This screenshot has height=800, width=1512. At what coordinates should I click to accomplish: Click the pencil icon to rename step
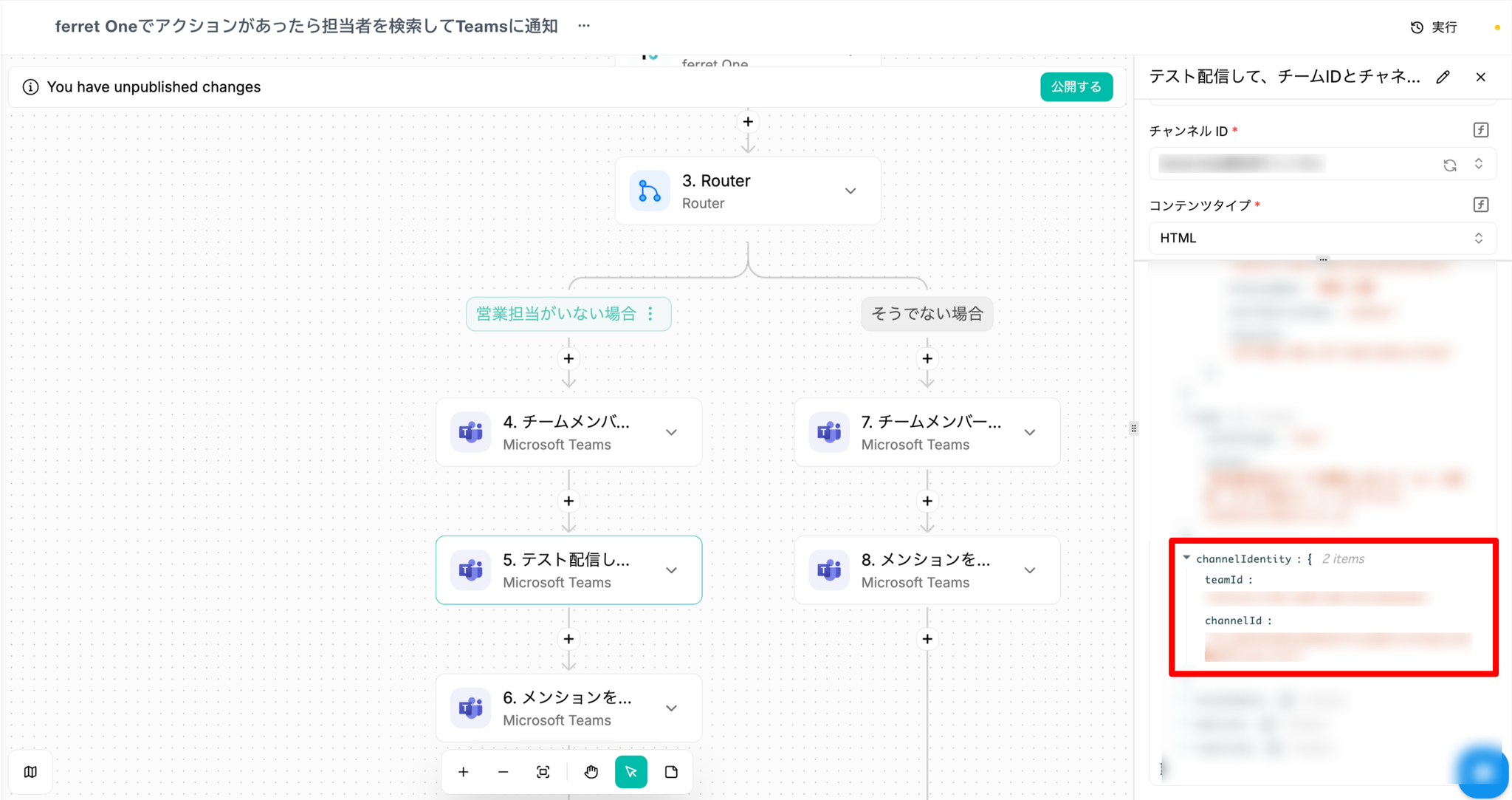point(1443,77)
